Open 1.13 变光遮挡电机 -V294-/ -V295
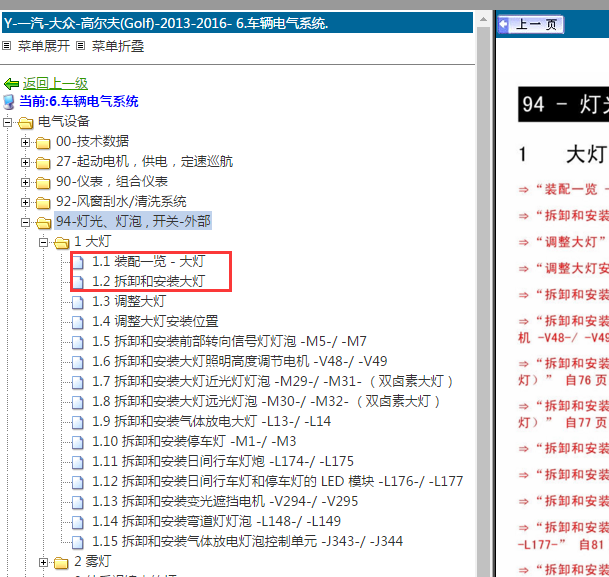Image resolution: width=609 pixels, height=577 pixels. coord(225,501)
